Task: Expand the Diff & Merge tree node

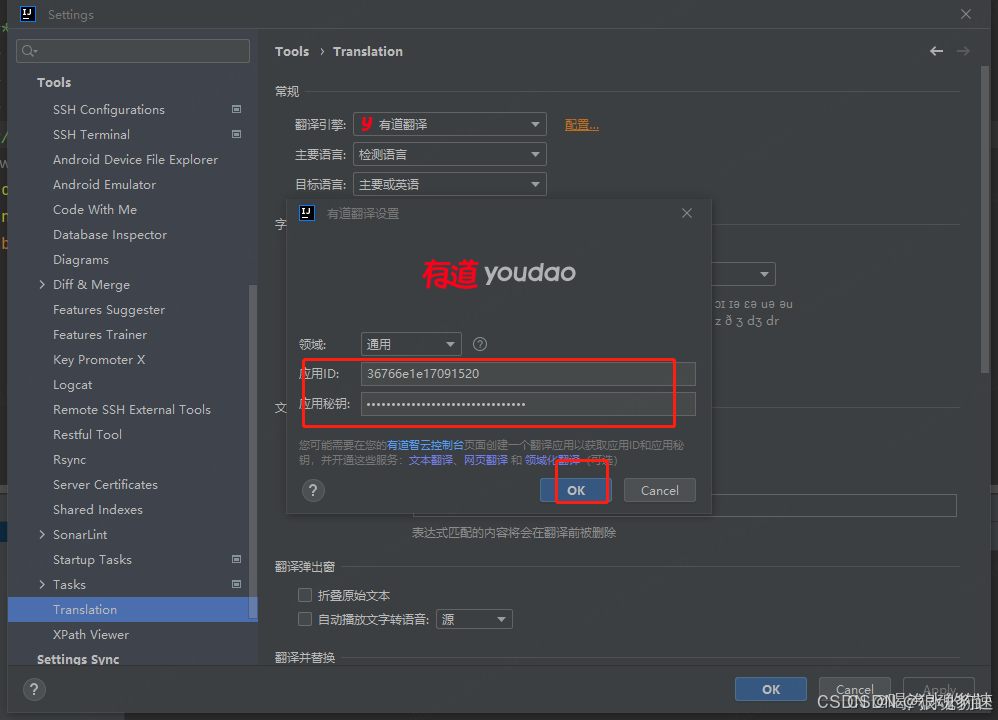Action: 42,285
